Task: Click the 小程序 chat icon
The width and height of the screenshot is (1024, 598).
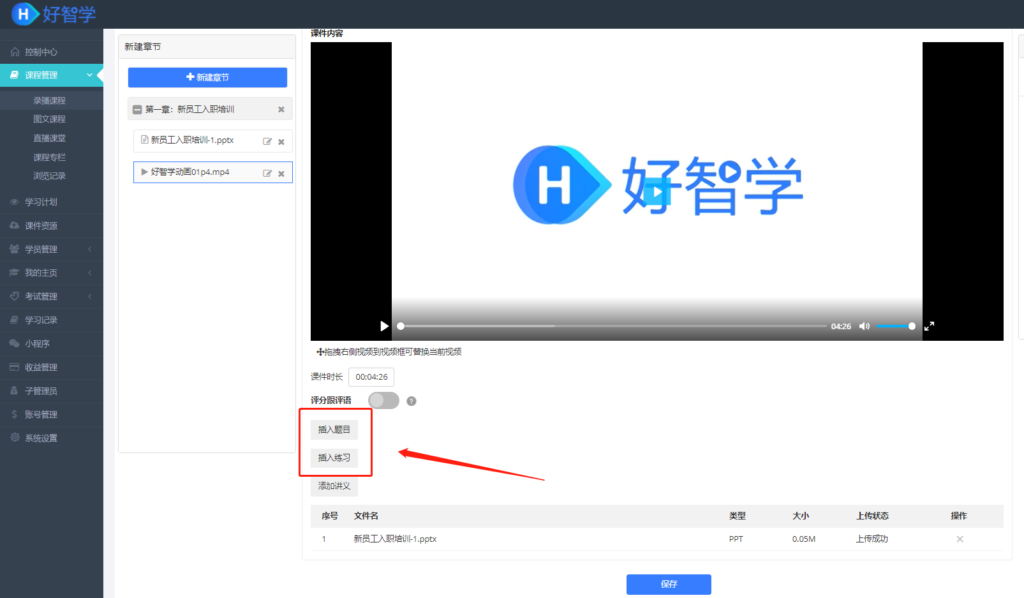Action: [14, 343]
